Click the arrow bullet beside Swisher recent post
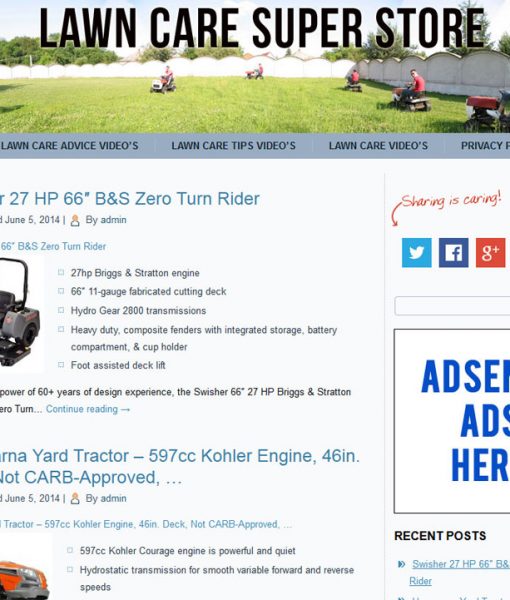Screen dimensions: 510x600 coord(401,564)
